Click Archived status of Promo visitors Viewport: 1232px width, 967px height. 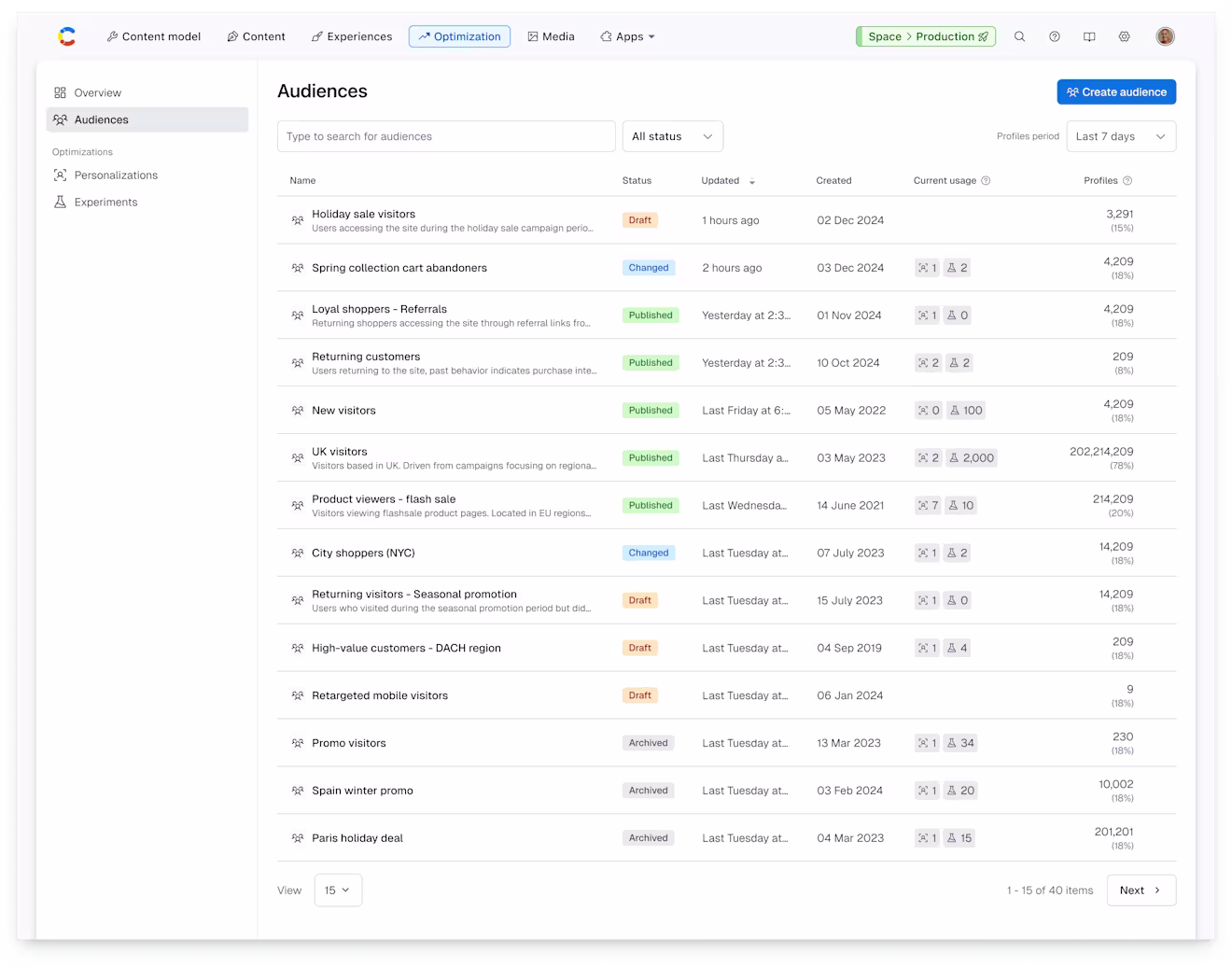pyautogui.click(x=649, y=744)
